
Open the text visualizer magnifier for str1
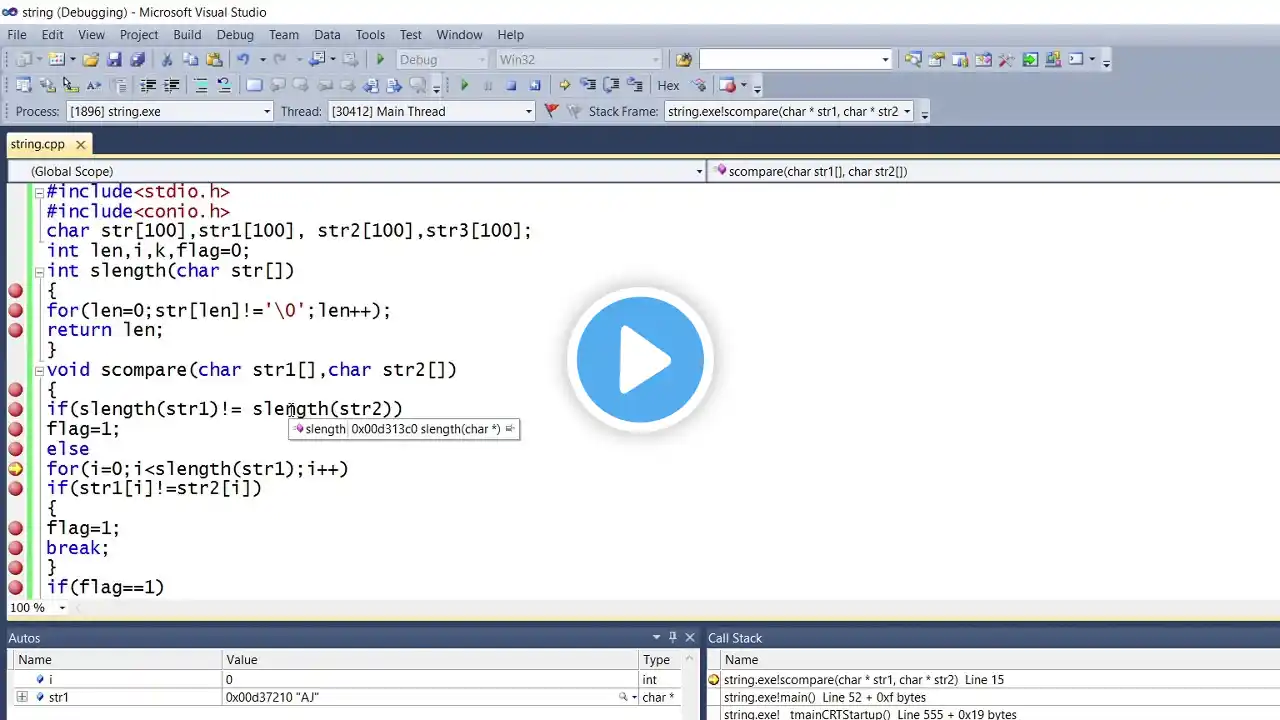pyautogui.click(x=623, y=697)
